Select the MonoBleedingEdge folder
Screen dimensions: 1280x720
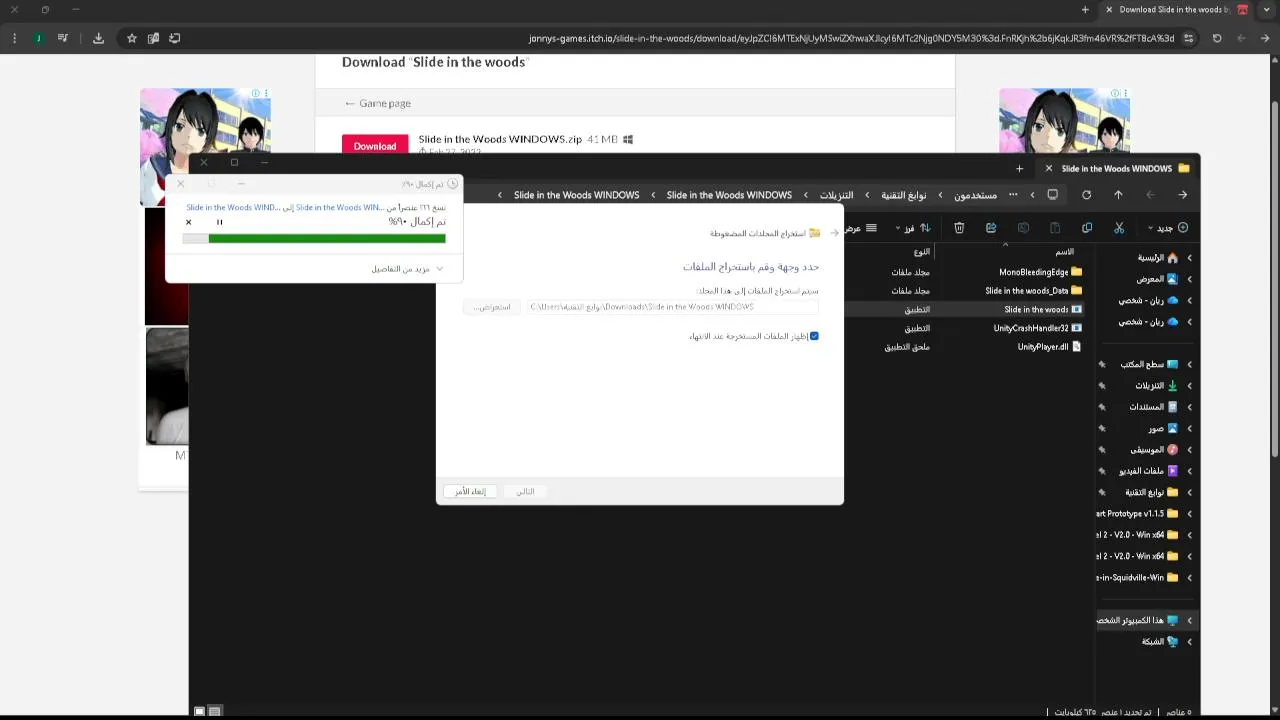point(1040,272)
